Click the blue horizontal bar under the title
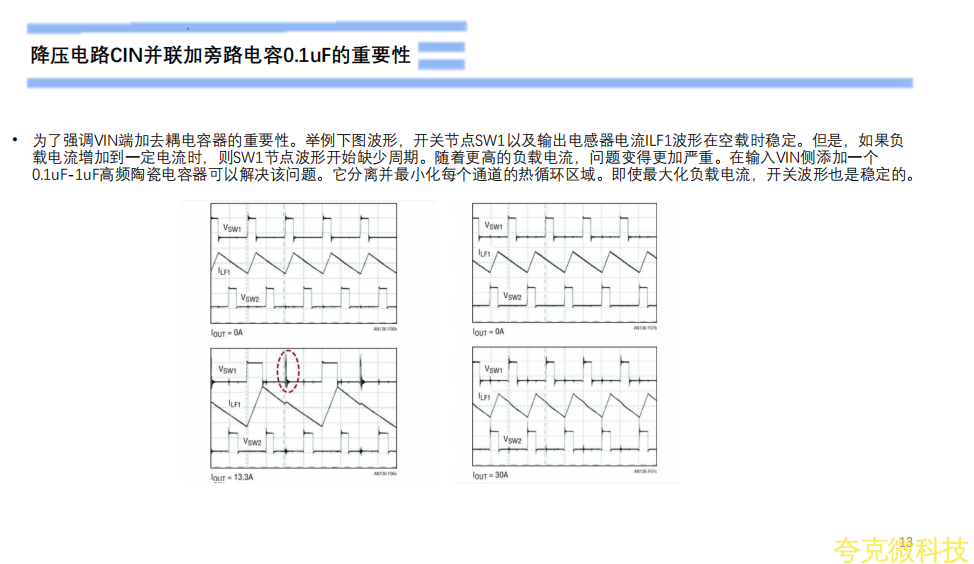 coord(470,83)
